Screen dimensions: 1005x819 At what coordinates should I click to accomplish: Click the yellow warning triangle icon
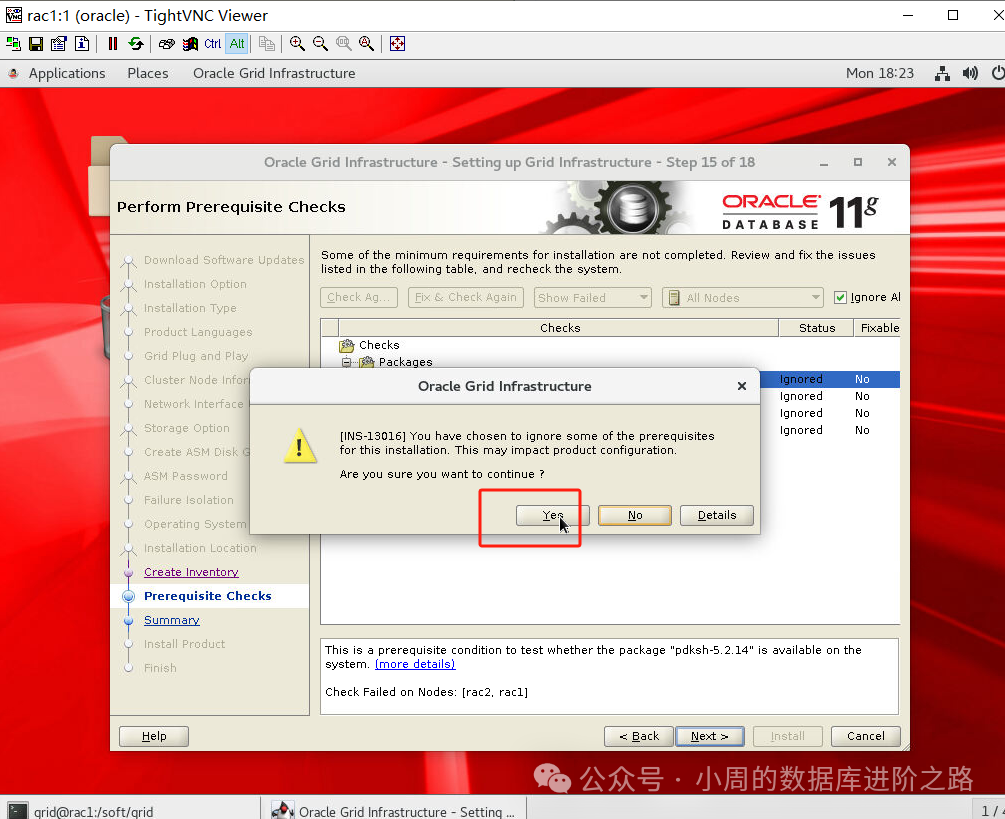(x=300, y=446)
